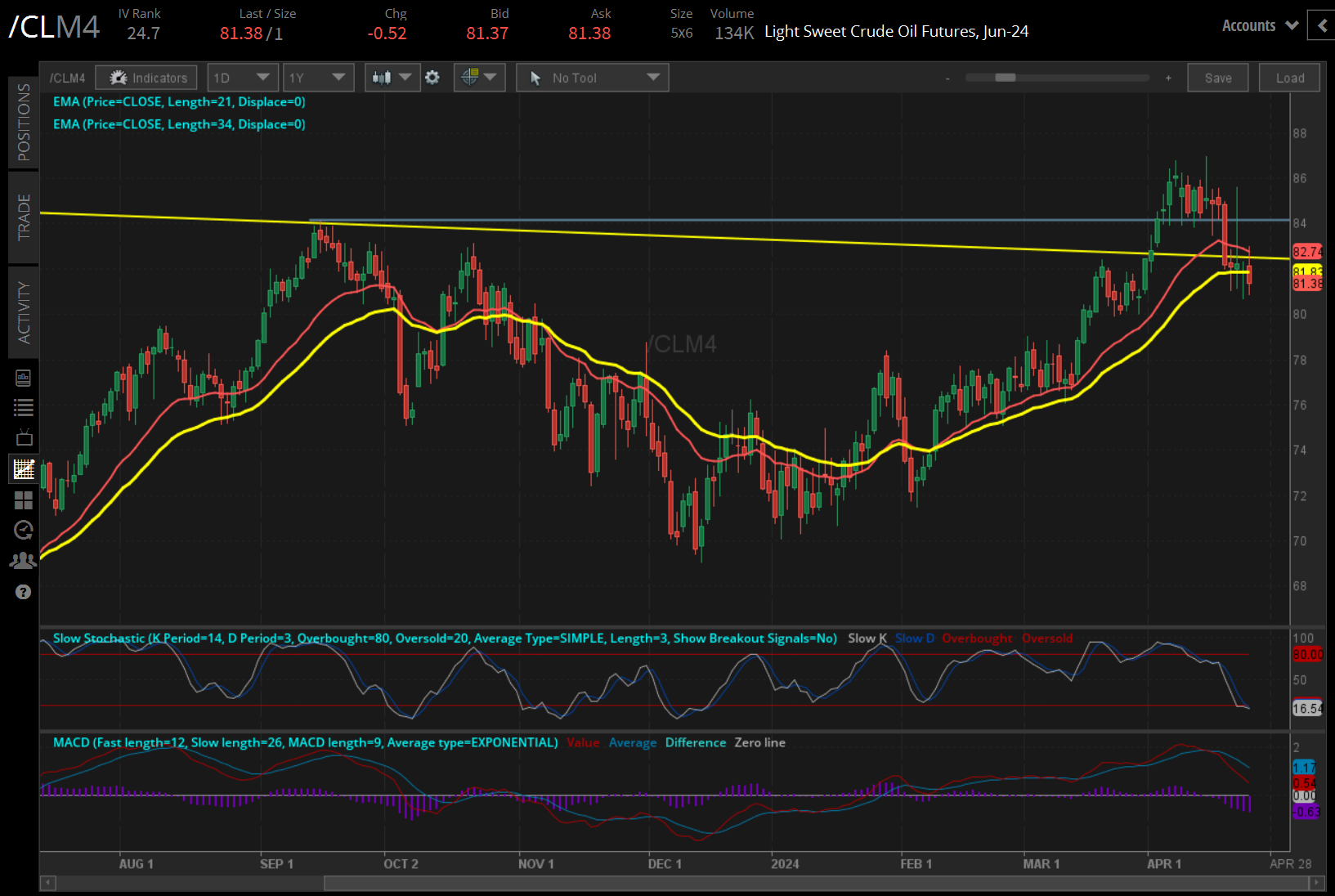The width and height of the screenshot is (1335, 896).
Task: Open the community people icon
Action: (x=24, y=560)
